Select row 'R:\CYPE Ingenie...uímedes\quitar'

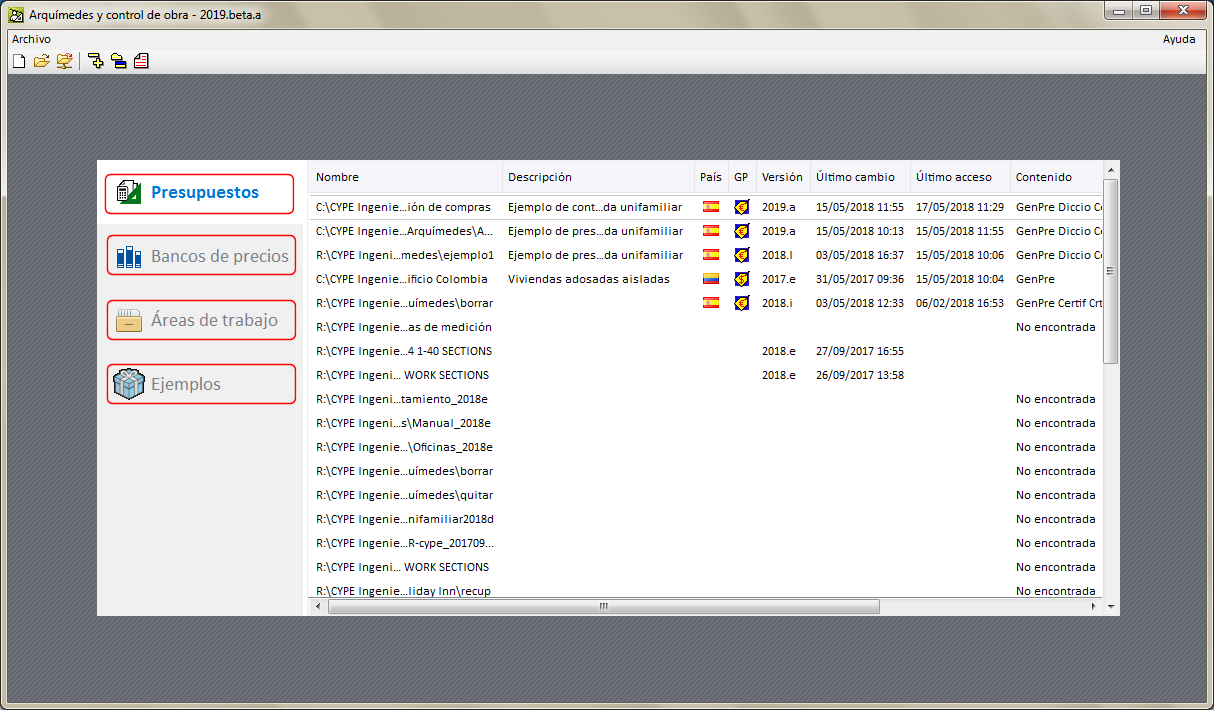point(706,495)
